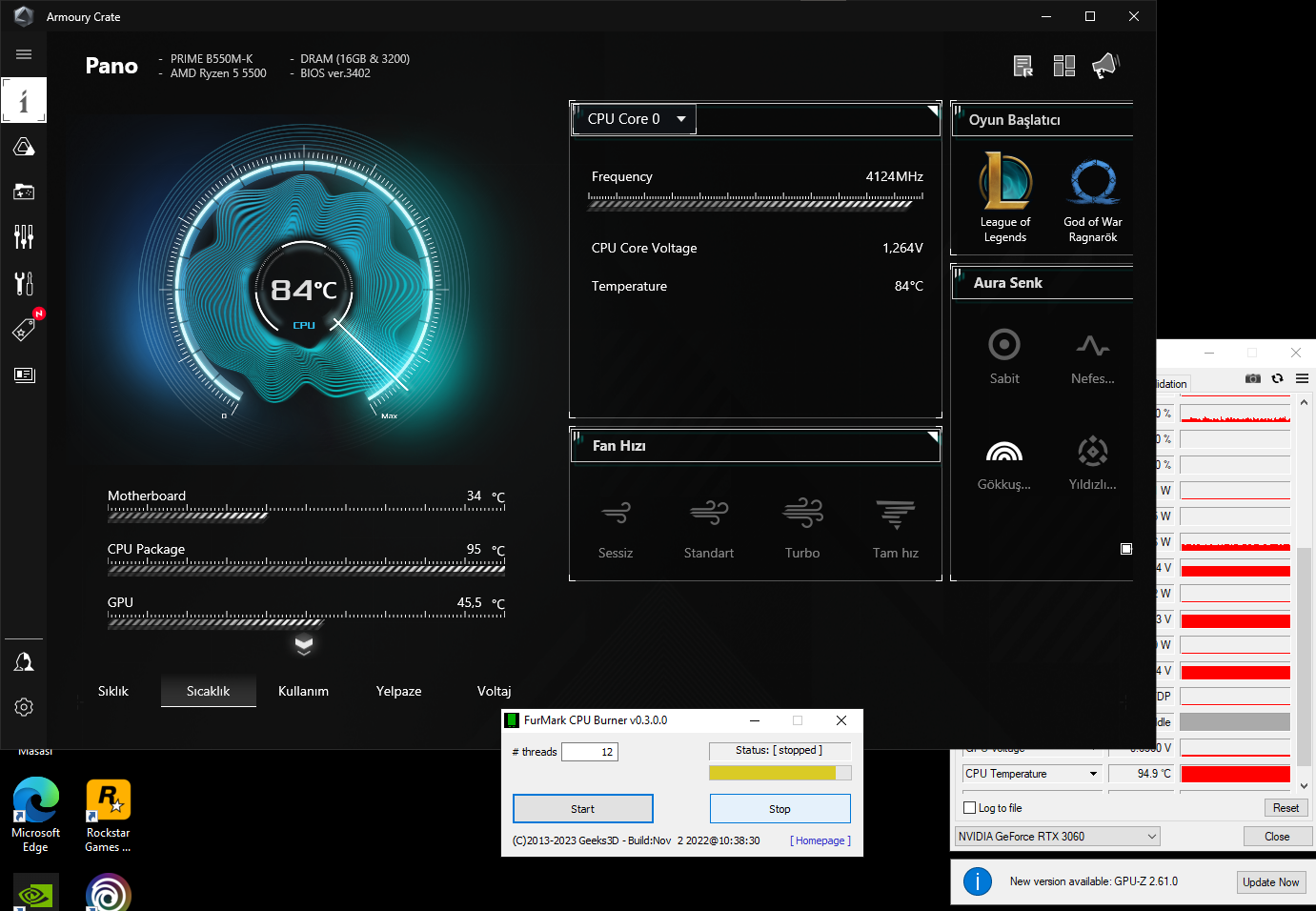Screen dimensions: 1316x911
Task: Open the CPU Core 0 dropdown
Action: [x=634, y=119]
